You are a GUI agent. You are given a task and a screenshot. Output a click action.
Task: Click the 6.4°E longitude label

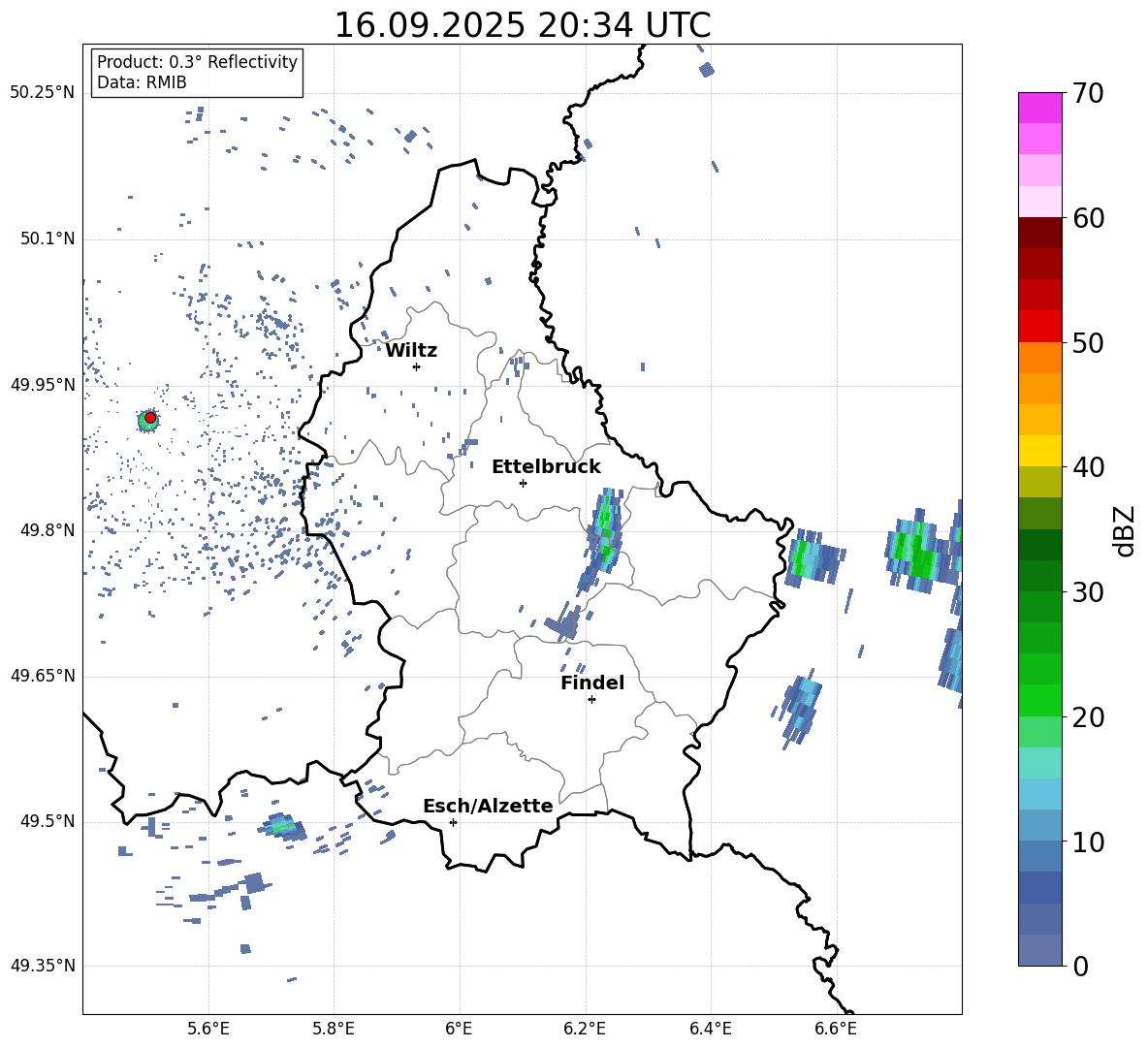pyautogui.click(x=710, y=1029)
